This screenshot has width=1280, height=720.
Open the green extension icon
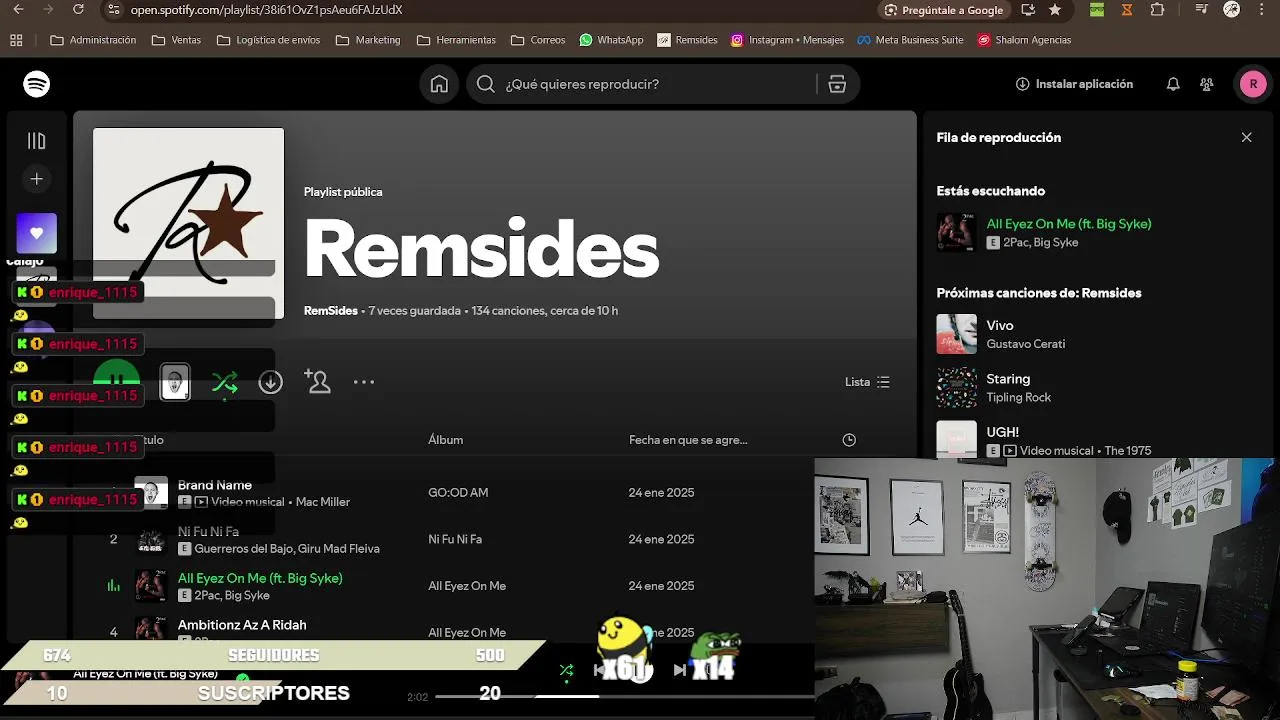(x=1097, y=10)
